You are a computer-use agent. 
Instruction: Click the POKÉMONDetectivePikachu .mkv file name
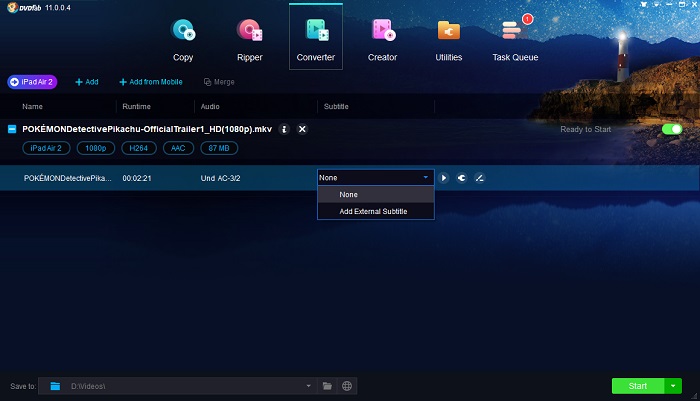point(147,129)
